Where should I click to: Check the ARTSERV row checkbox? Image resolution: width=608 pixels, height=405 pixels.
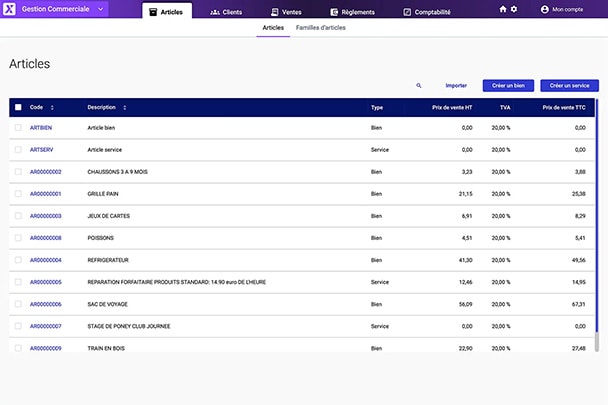[x=18, y=149]
